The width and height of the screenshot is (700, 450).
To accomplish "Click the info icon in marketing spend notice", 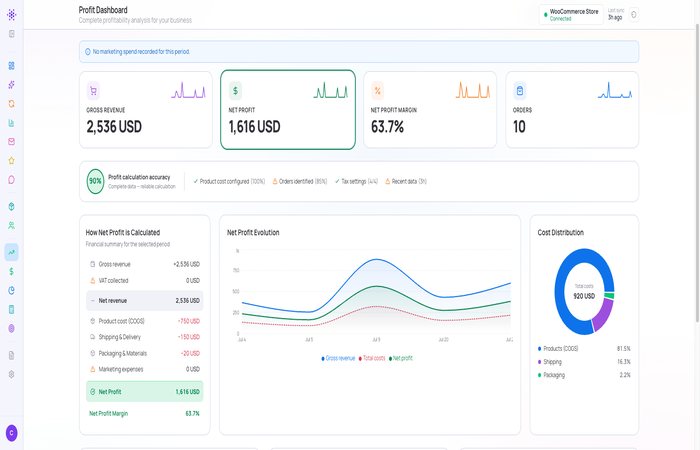I will (x=88, y=52).
